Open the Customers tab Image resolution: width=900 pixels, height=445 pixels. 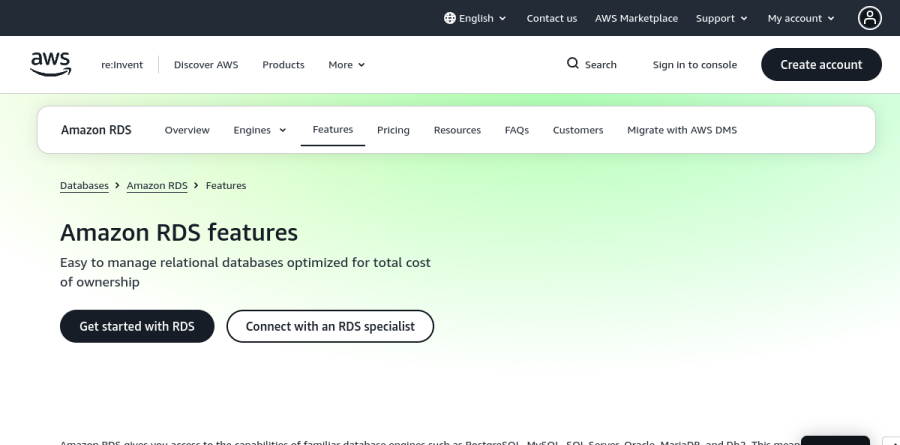(578, 130)
